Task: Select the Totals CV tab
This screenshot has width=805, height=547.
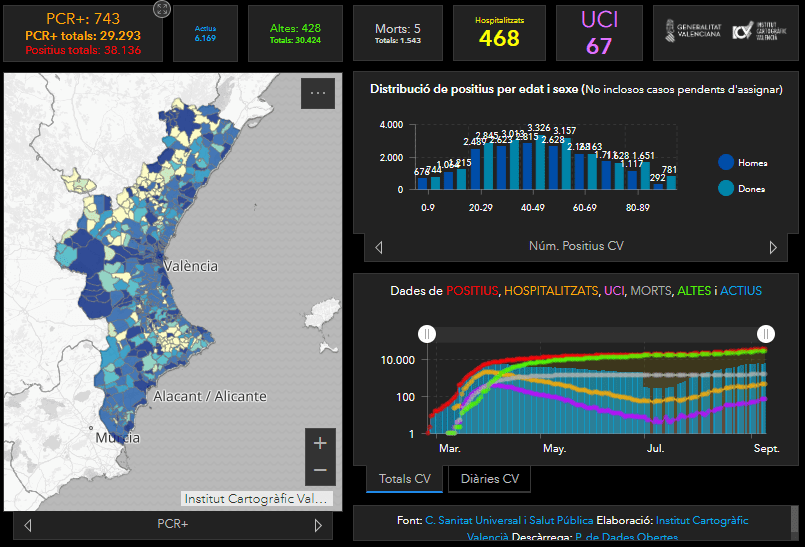Action: 404,479
